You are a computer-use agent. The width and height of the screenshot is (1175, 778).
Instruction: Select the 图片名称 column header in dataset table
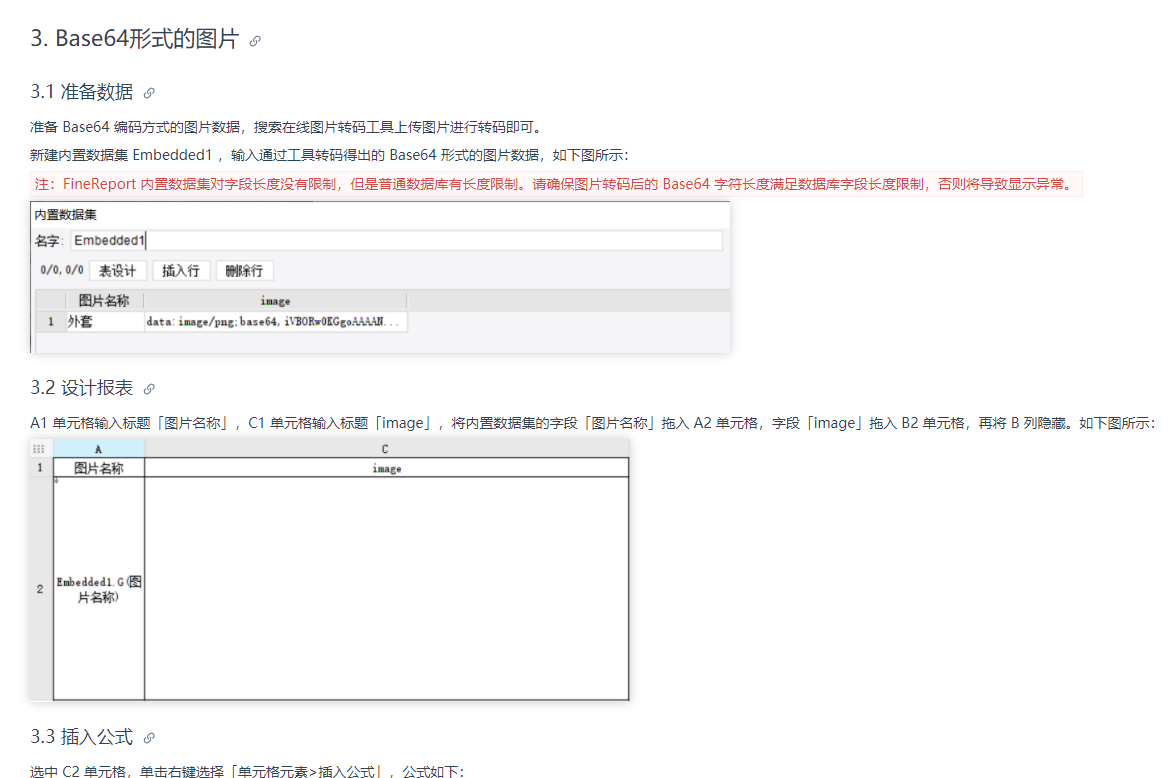[105, 301]
